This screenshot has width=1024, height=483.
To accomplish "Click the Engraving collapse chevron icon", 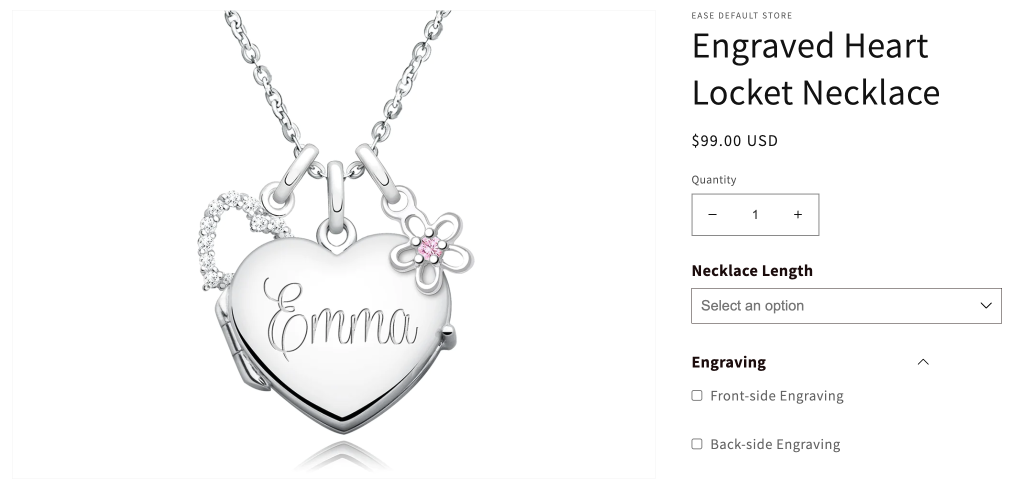I will click(x=923, y=362).
